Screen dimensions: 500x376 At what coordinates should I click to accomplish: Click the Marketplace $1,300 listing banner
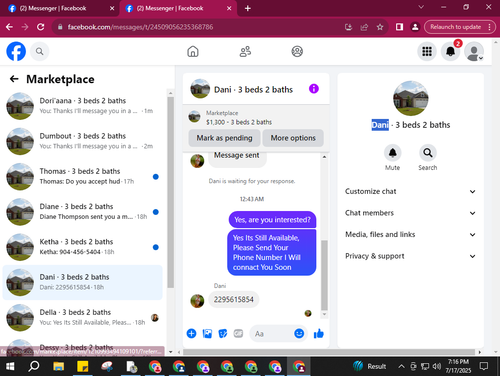[x=256, y=118]
